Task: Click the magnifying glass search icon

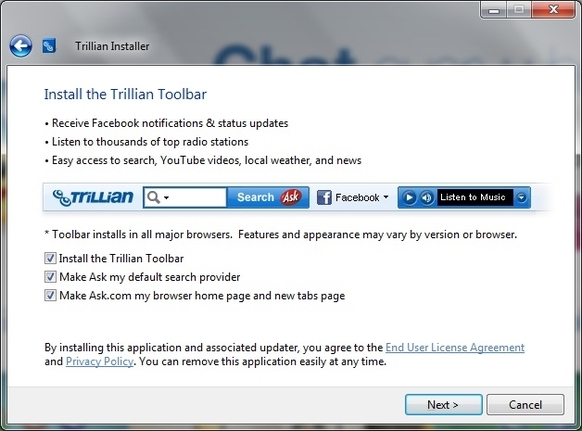Action: tap(153, 197)
